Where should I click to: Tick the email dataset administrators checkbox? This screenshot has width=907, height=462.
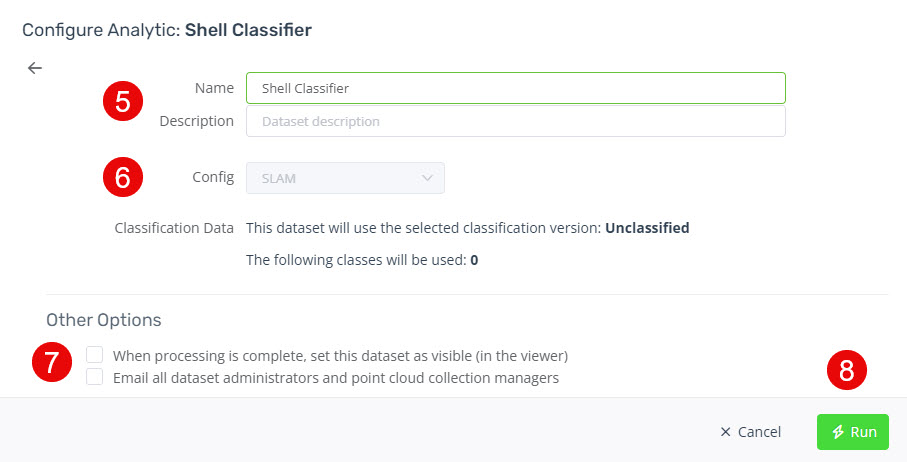[94, 377]
